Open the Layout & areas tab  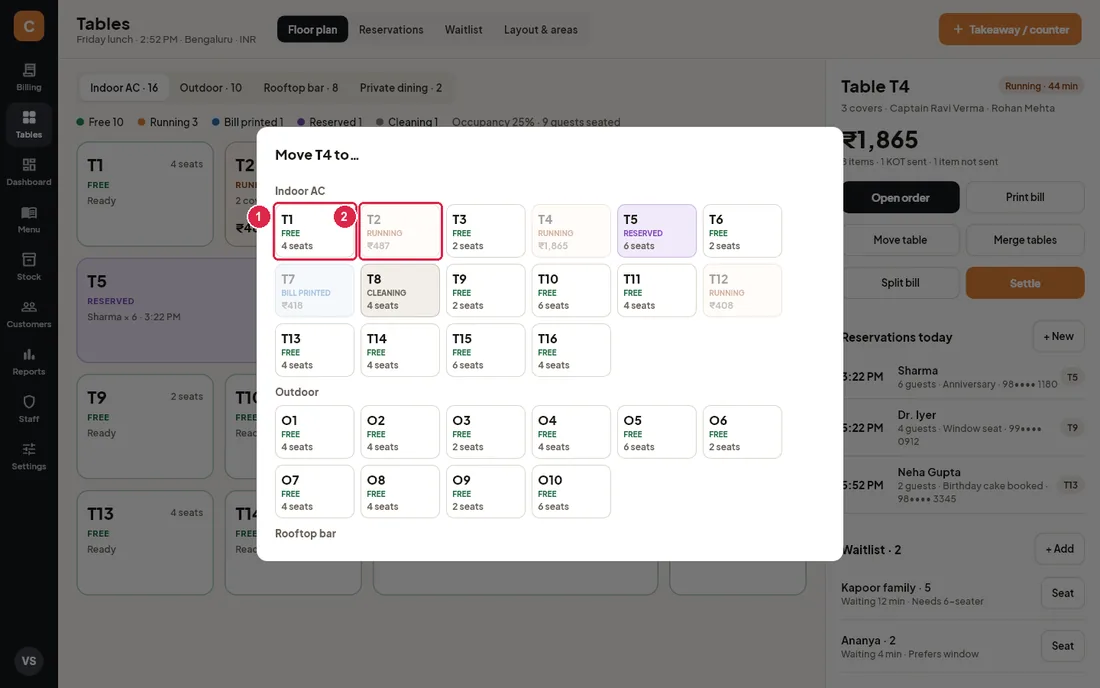pos(540,29)
